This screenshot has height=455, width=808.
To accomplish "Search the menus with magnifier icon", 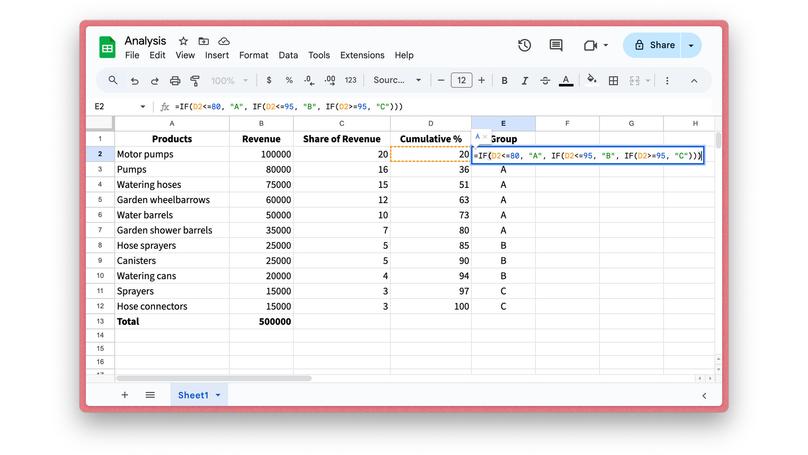I will coord(113,80).
